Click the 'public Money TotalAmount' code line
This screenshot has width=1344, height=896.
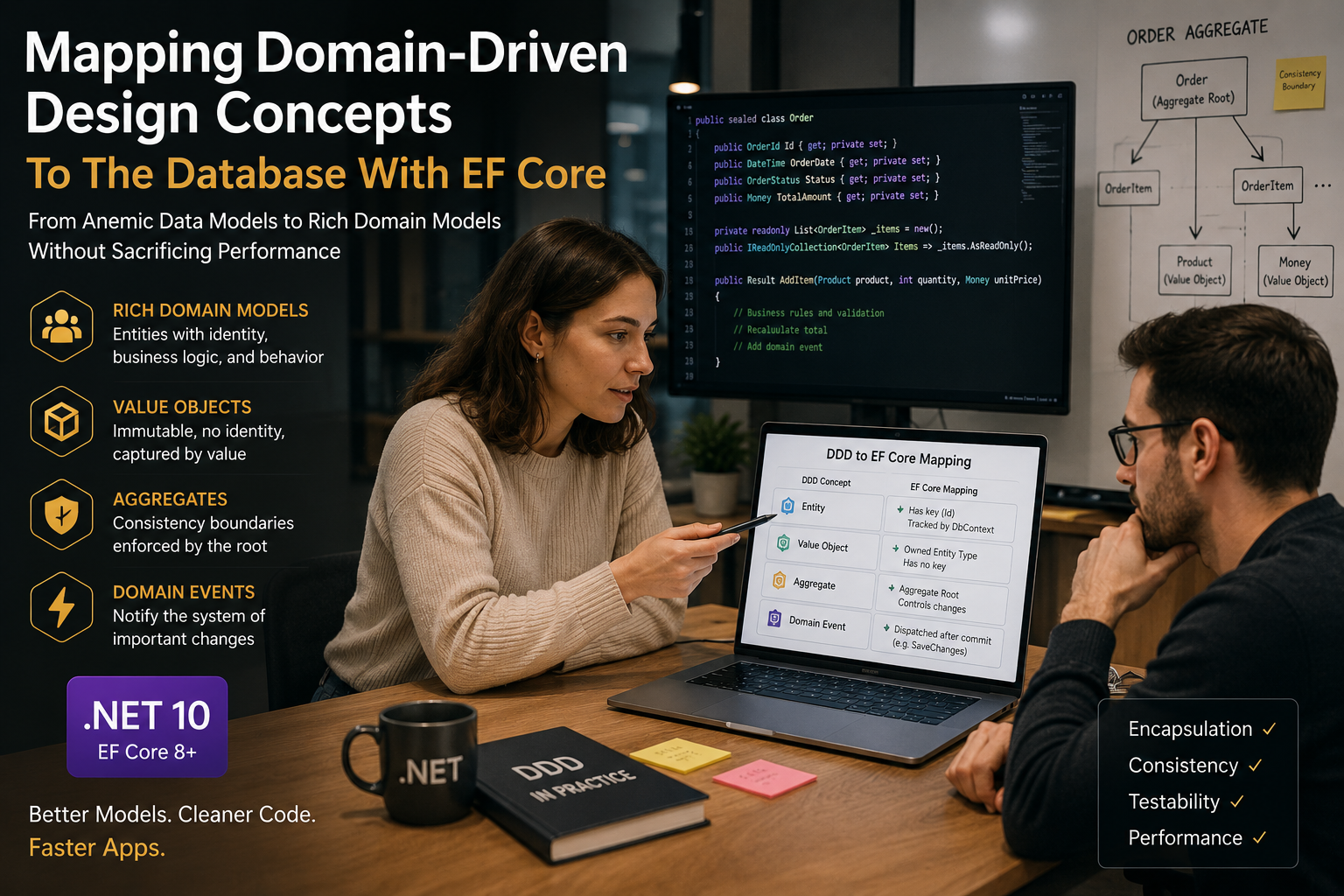826,197
